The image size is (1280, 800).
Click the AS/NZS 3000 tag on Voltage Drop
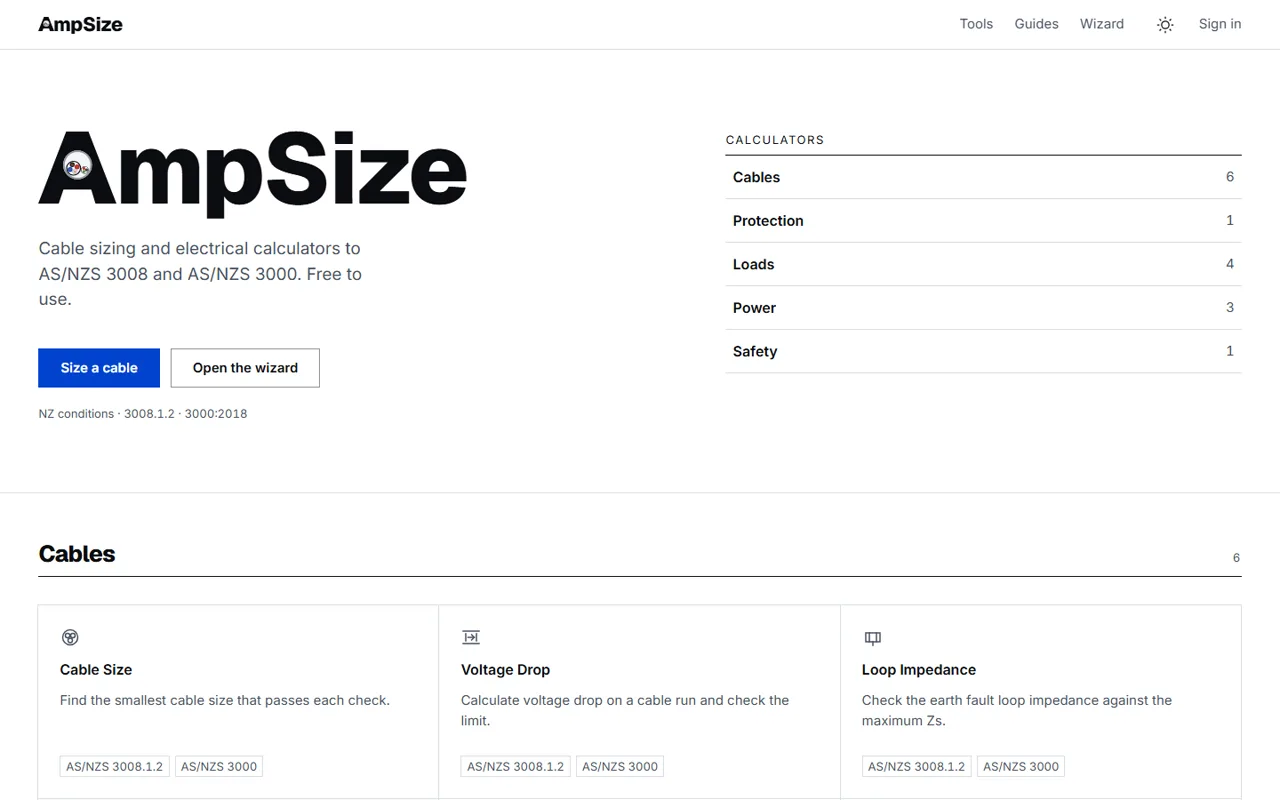(x=620, y=767)
